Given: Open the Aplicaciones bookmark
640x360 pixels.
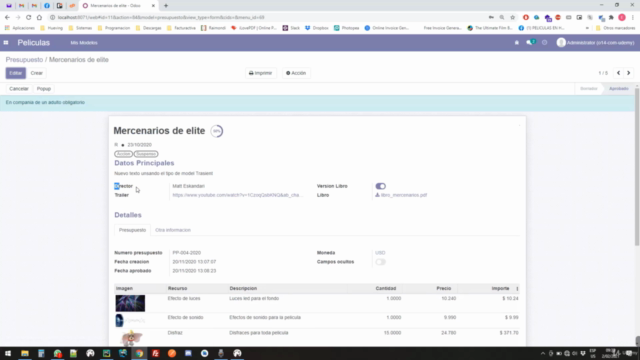Looking at the screenshot, I should pyautogui.click(x=20, y=28).
